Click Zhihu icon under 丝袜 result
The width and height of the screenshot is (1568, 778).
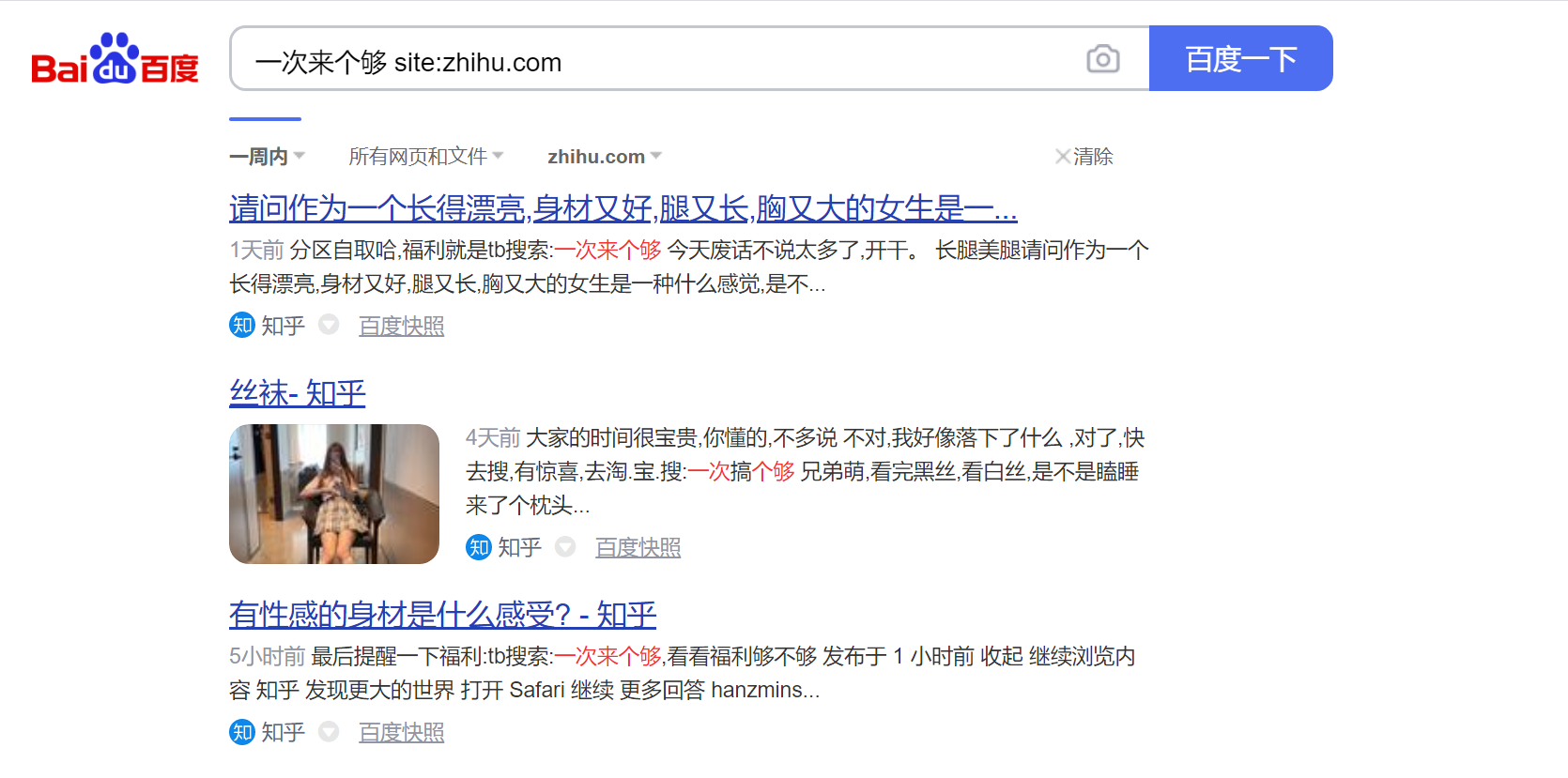coord(479,546)
